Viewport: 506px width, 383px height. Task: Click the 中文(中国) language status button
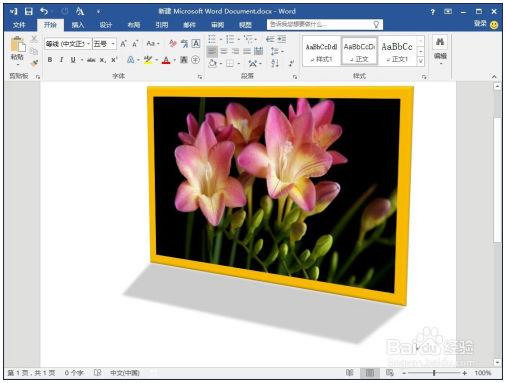(x=125, y=373)
